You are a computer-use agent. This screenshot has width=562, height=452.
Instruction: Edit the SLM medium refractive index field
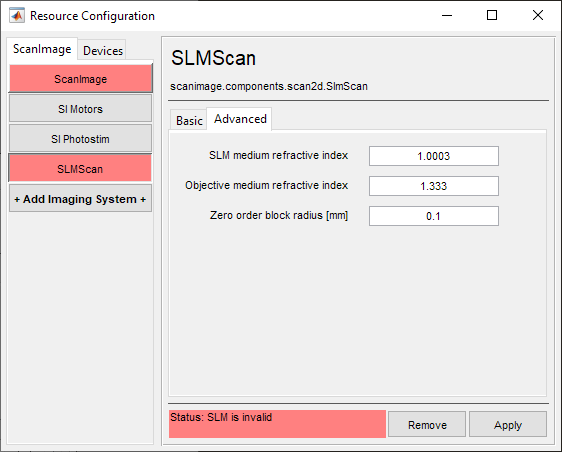(x=434, y=156)
